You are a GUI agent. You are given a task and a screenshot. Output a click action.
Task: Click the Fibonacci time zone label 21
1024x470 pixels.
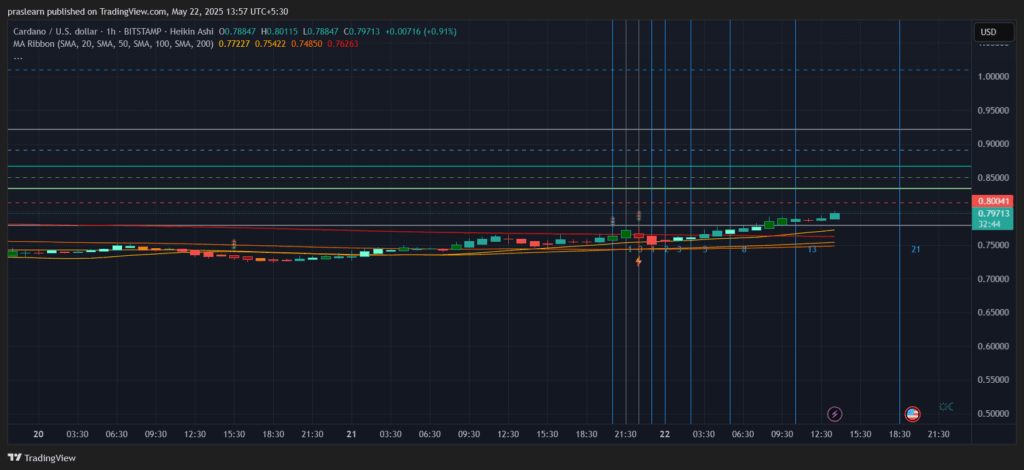(x=916, y=249)
